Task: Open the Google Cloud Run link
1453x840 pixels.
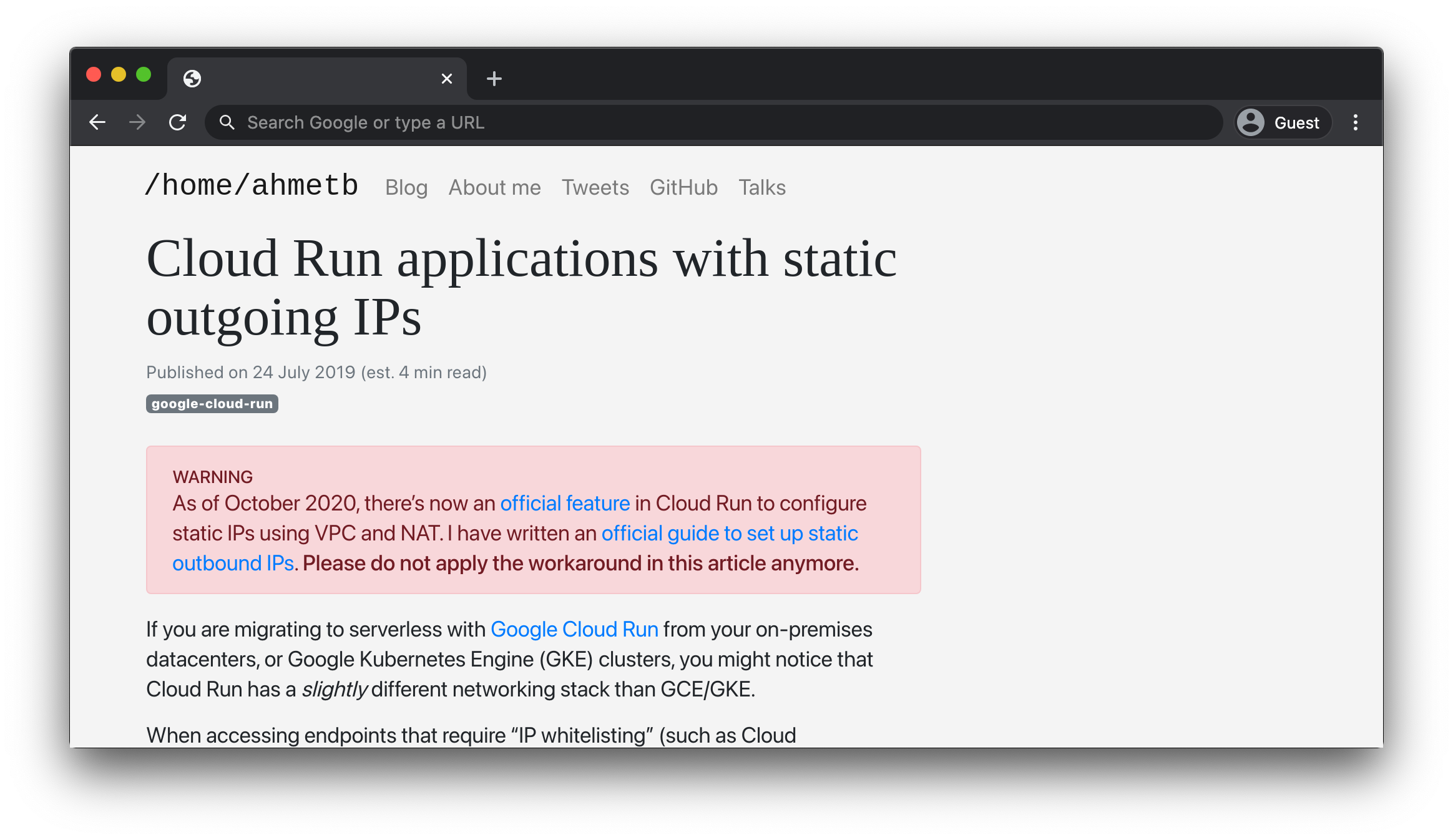Action: 574,629
